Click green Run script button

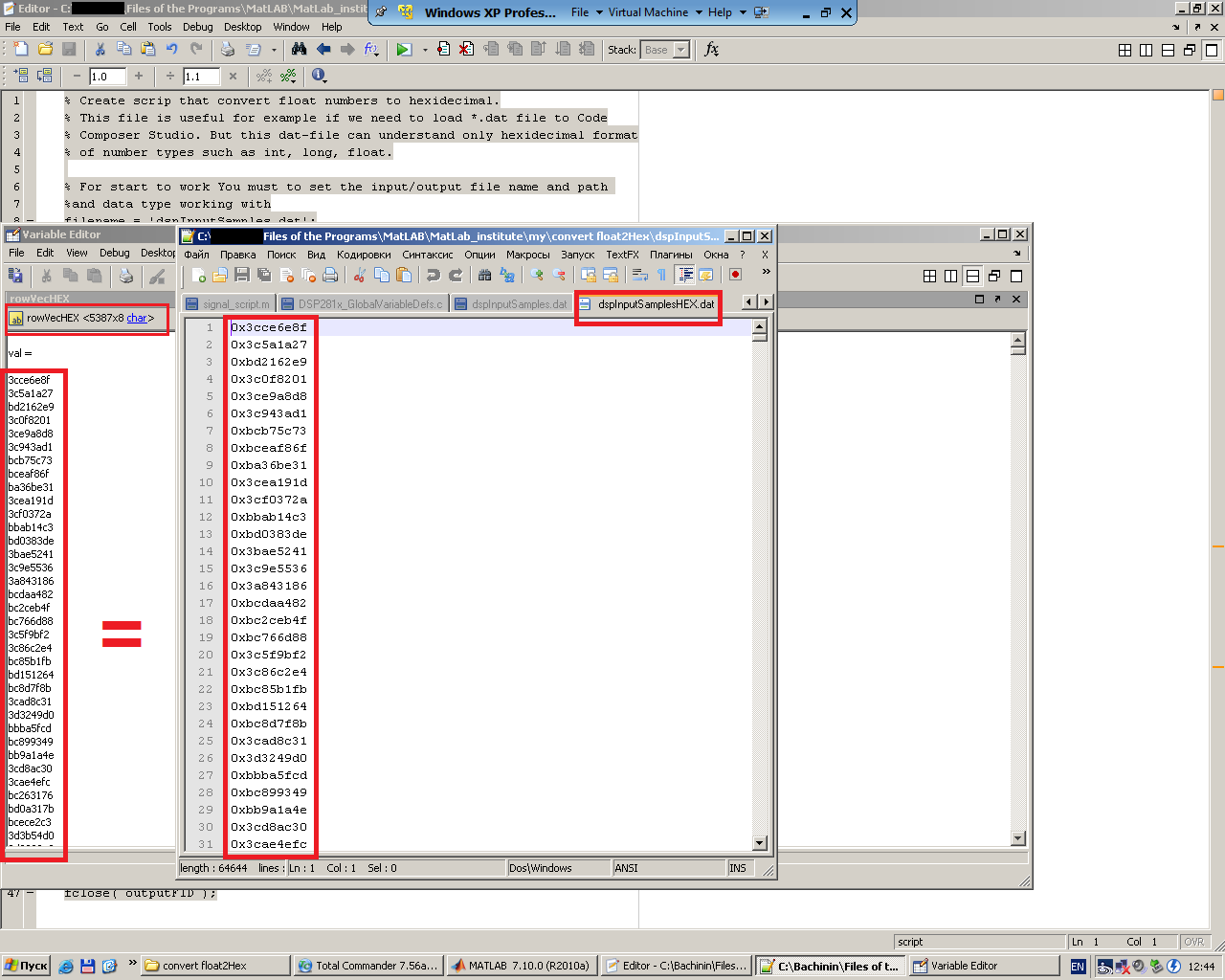pyautogui.click(x=404, y=49)
